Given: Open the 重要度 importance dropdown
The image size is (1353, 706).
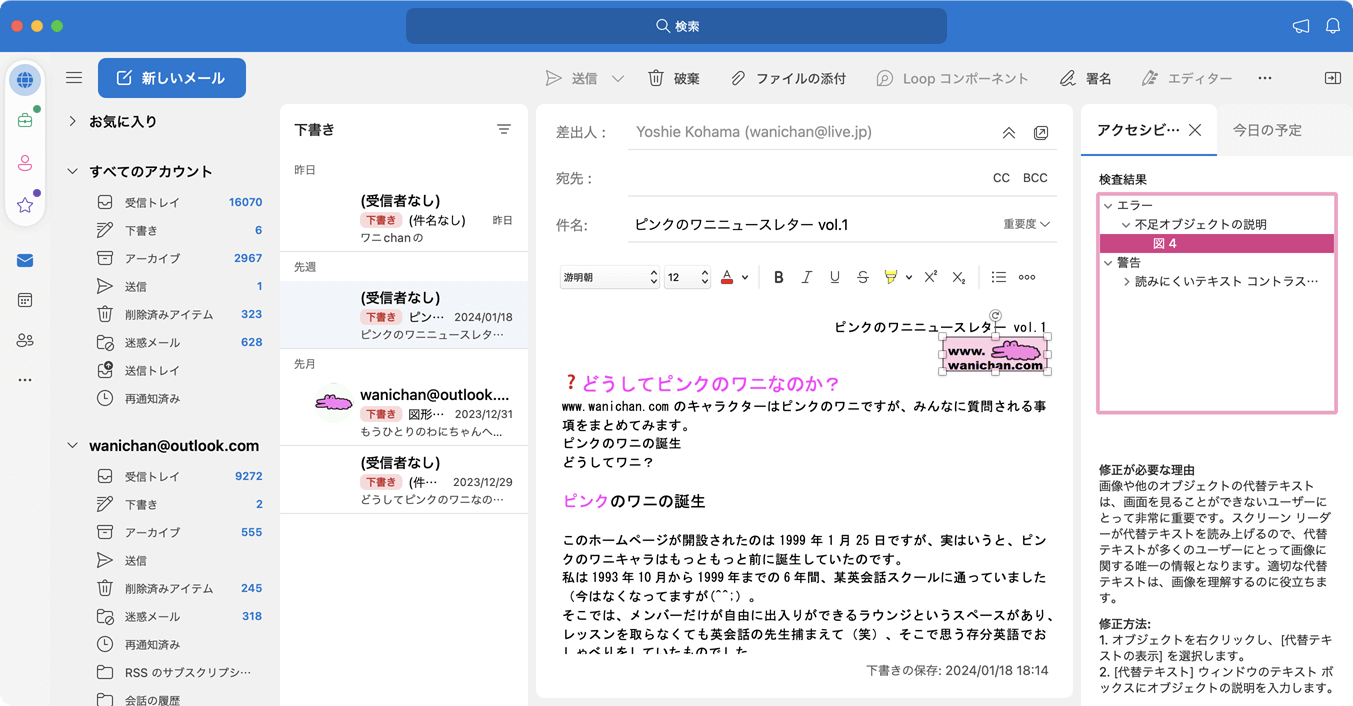Looking at the screenshot, I should (x=1026, y=225).
